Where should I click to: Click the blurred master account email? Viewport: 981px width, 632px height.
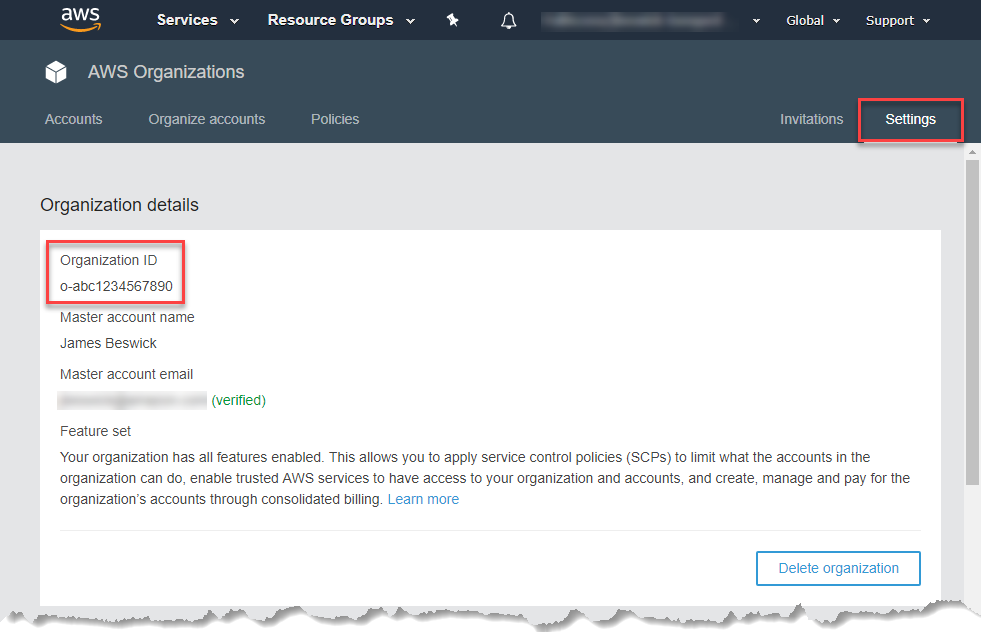(132, 400)
